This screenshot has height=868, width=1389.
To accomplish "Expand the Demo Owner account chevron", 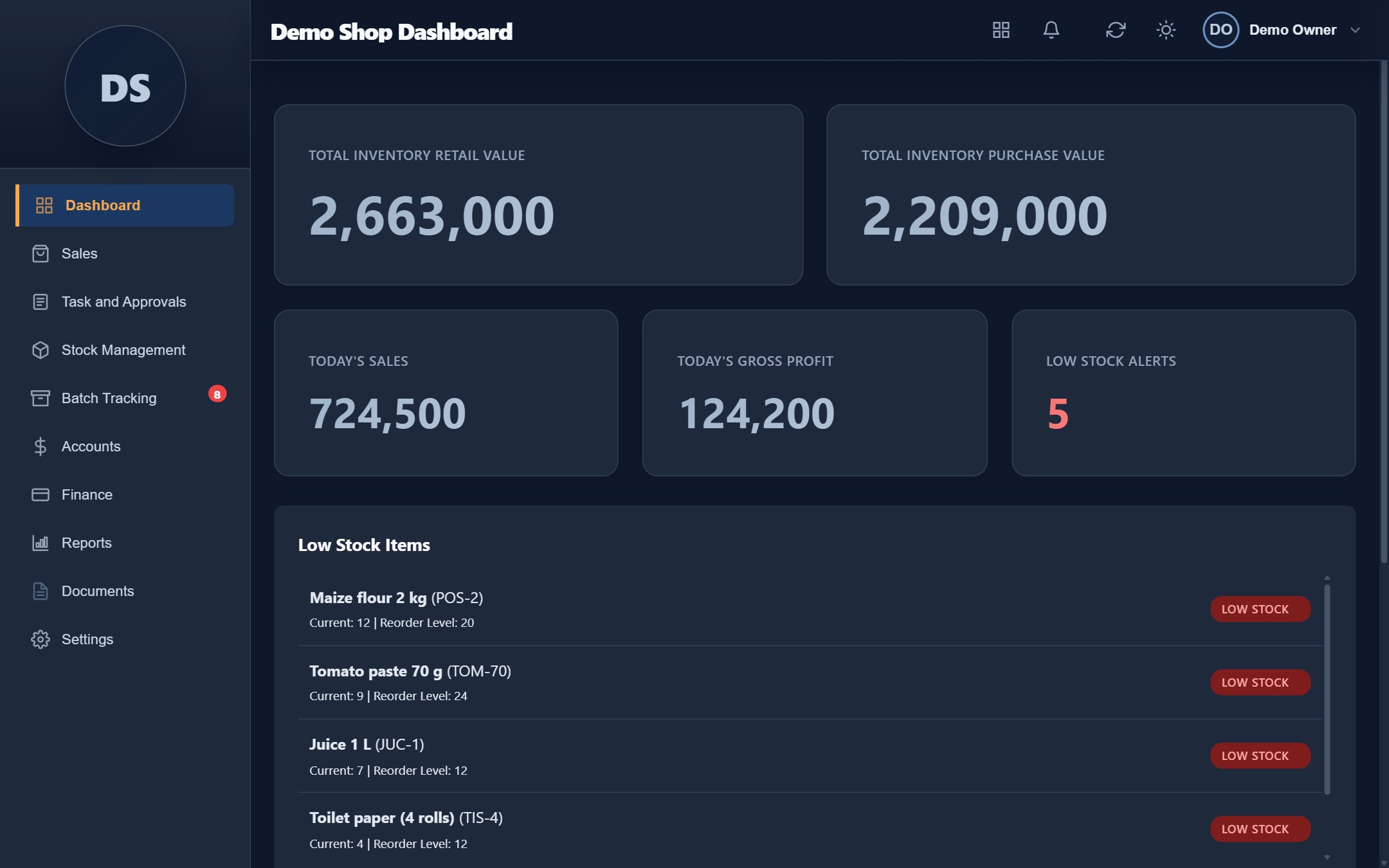I will click(x=1355, y=30).
